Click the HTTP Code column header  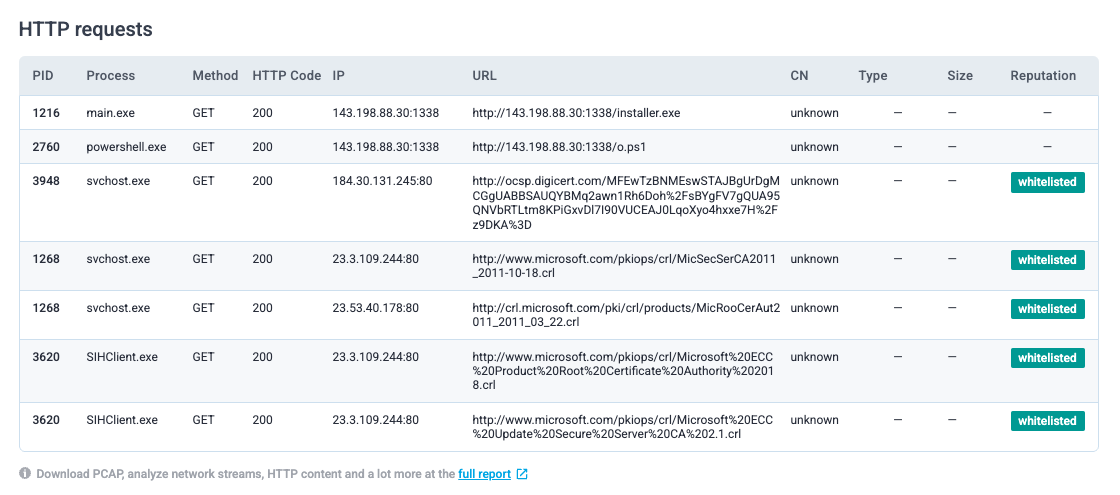coord(286,76)
